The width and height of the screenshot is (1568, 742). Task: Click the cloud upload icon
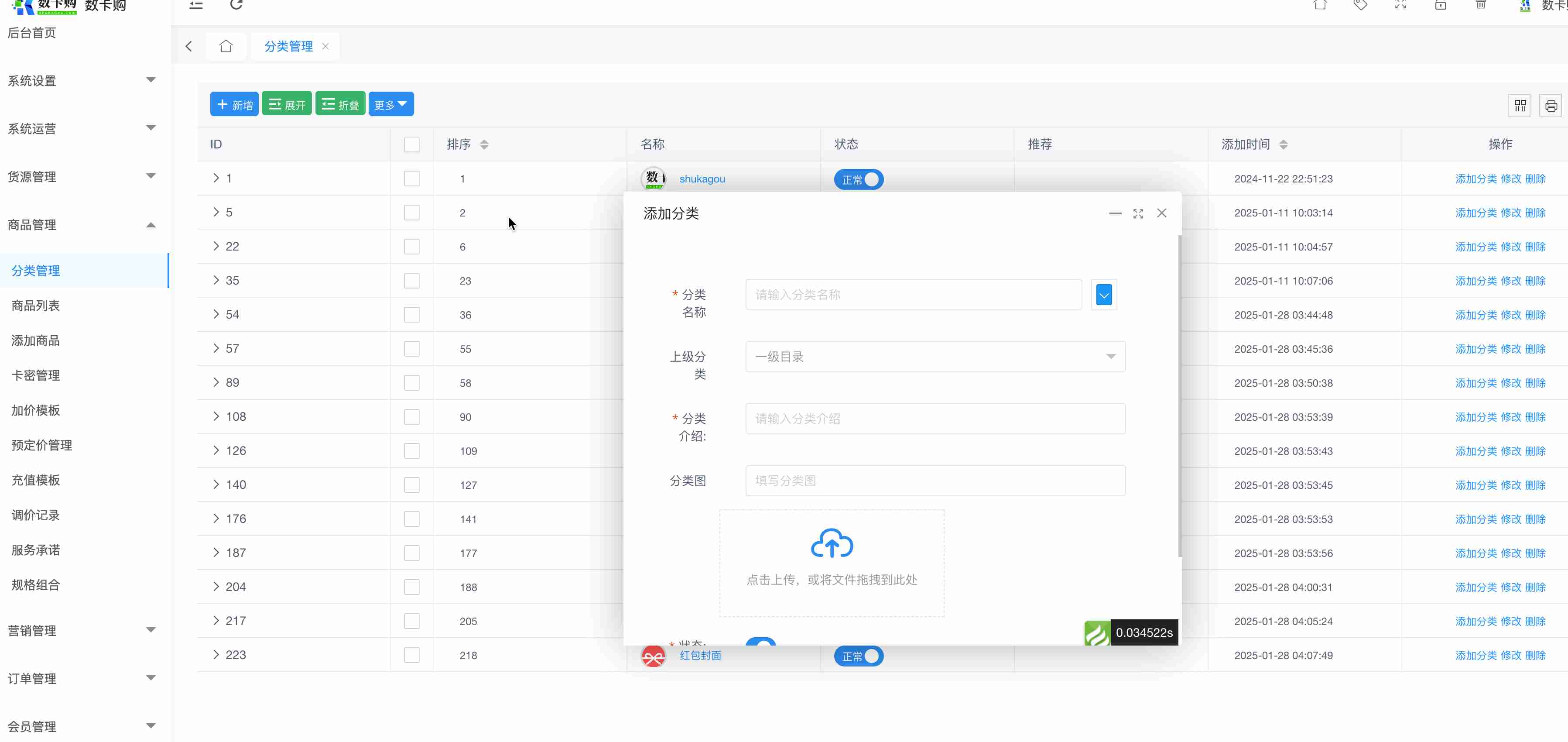(x=832, y=543)
